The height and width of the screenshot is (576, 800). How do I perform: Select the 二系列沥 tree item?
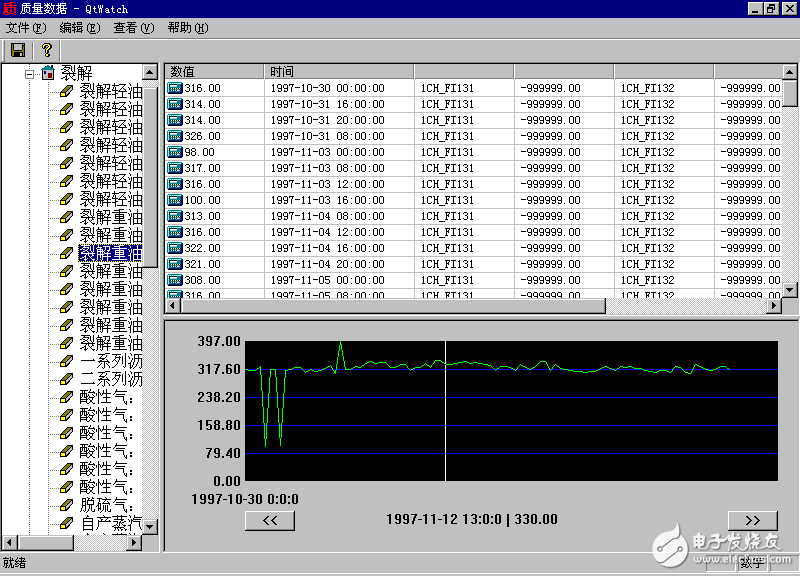111,379
